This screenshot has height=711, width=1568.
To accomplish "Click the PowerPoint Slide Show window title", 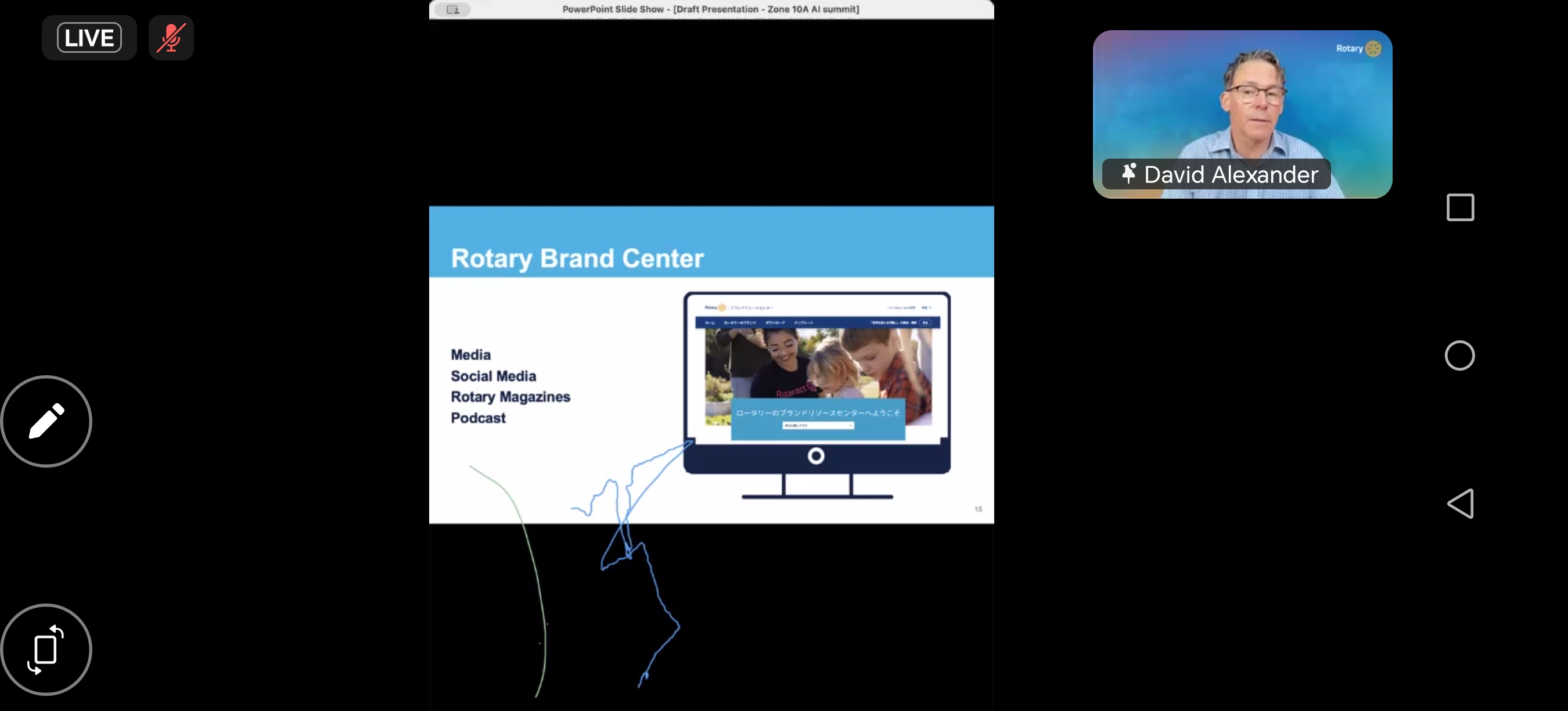I will click(710, 9).
